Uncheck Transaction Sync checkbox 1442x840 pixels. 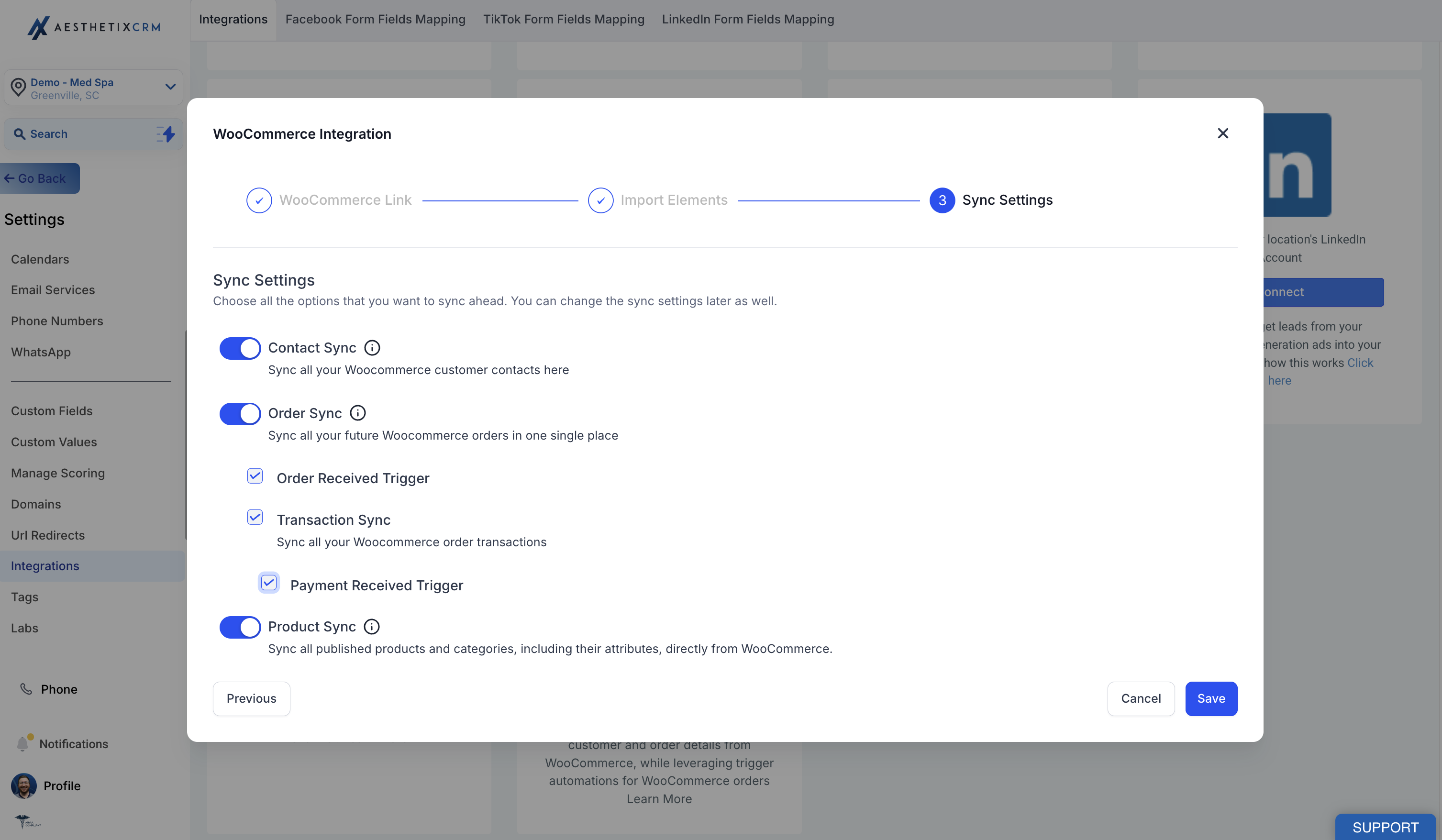click(255, 517)
